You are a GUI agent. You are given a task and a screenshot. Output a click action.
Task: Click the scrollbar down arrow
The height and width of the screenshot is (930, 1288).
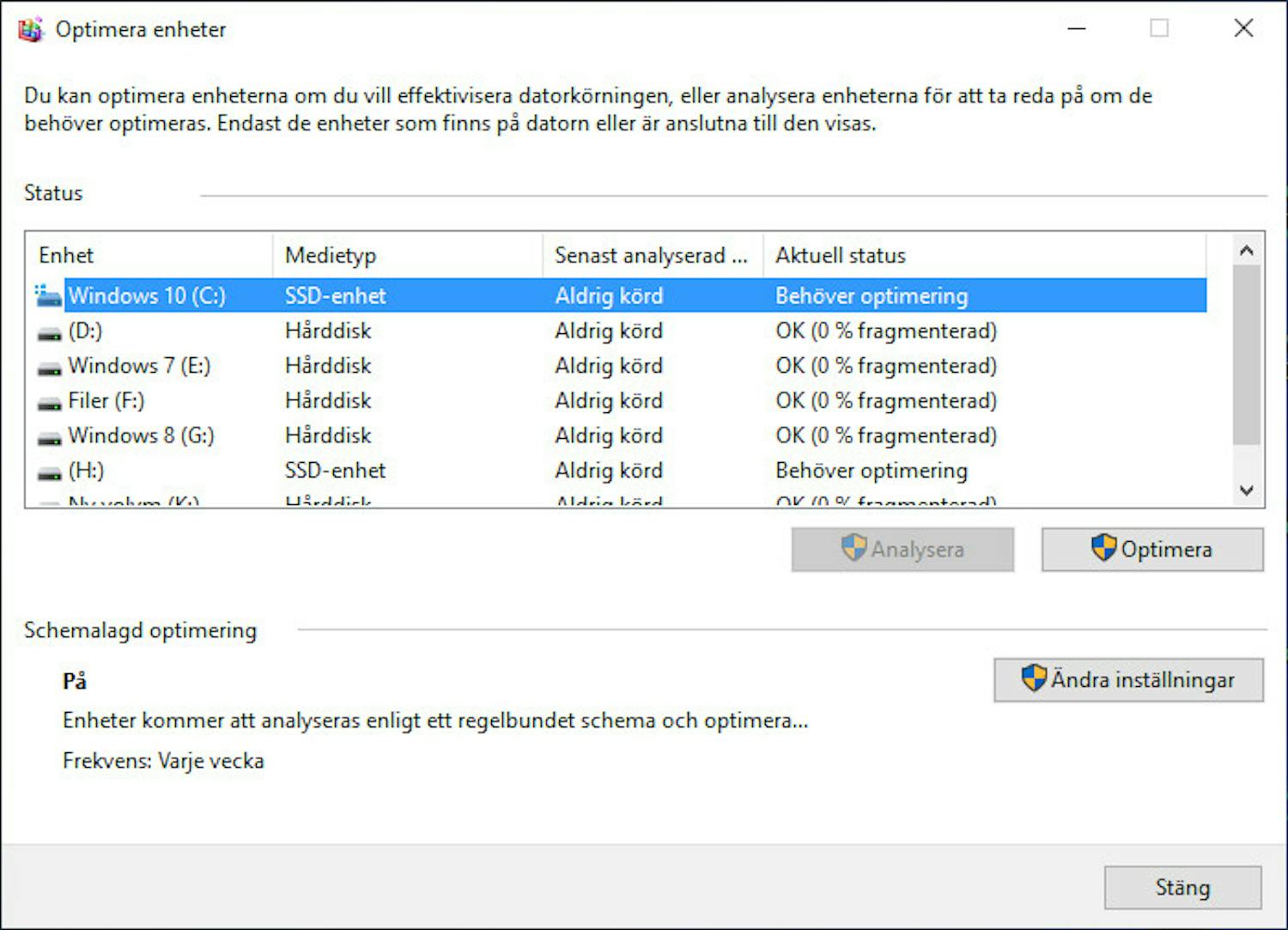tap(1246, 490)
